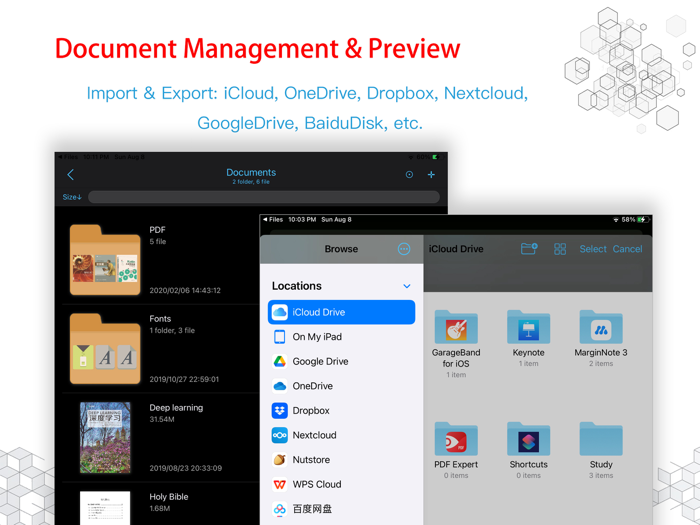Viewport: 700px width, 525px height.
Task: Click the Google Drive triangle icon
Action: pyautogui.click(x=279, y=361)
